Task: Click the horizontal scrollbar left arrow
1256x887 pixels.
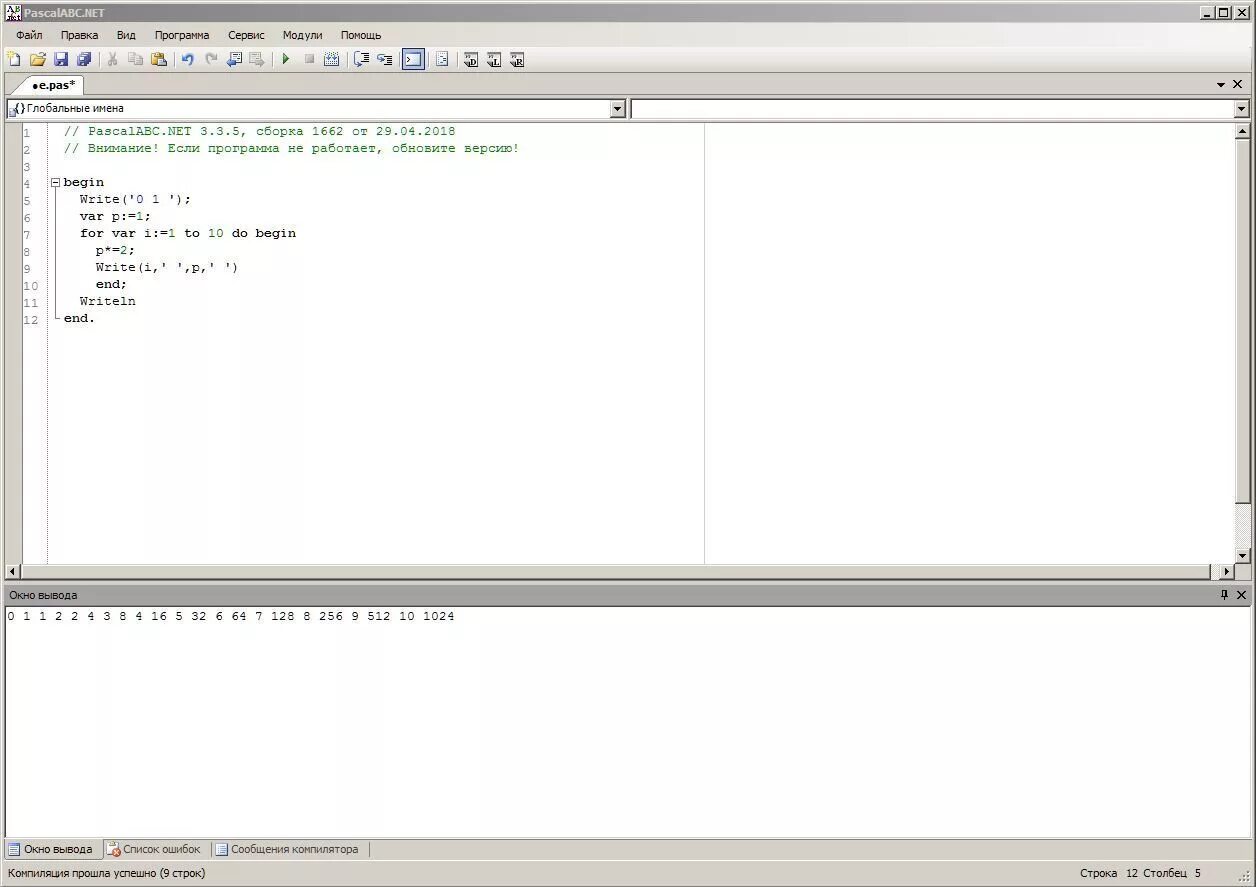Action: click(x=13, y=572)
